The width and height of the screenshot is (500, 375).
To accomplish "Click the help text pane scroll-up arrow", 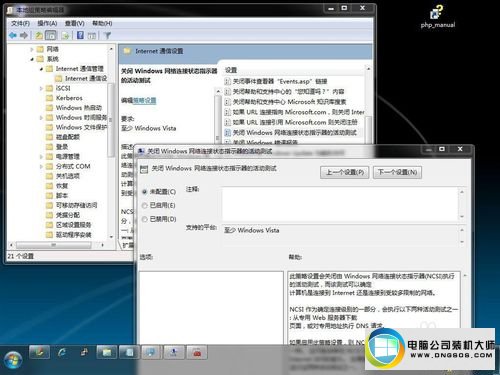I will pos(465,276).
